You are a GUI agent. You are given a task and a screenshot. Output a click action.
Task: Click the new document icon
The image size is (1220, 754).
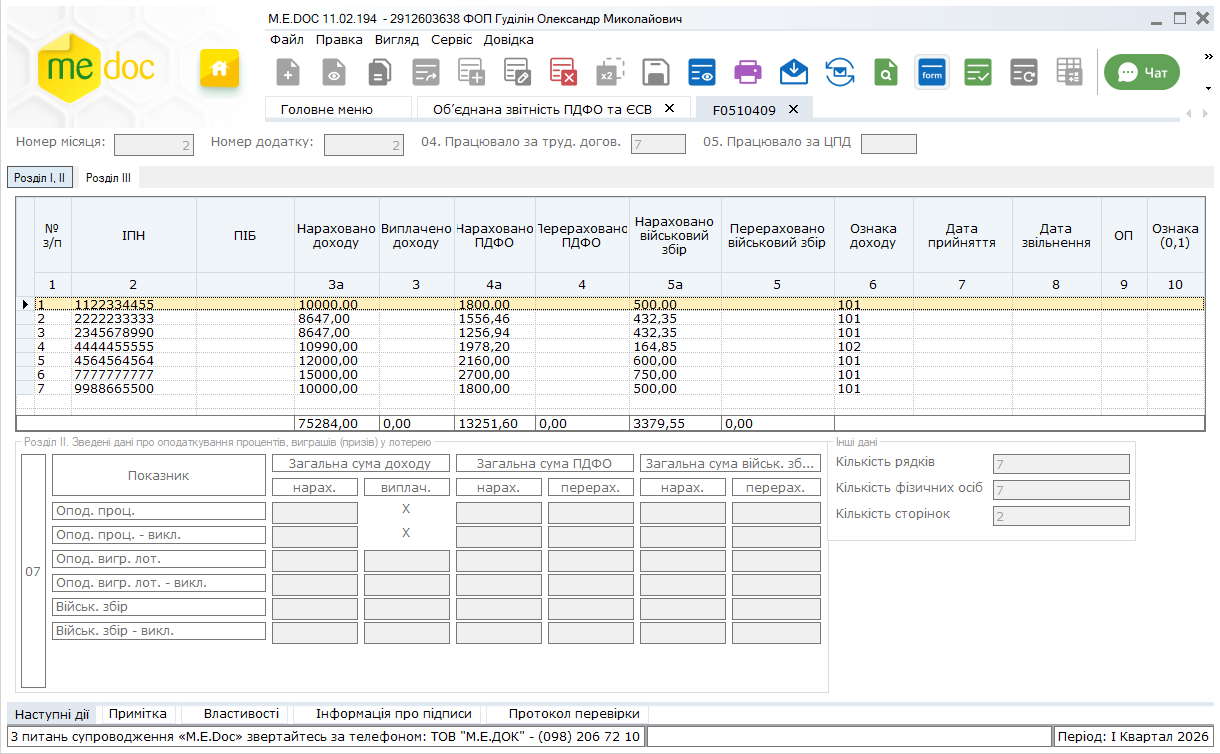pos(288,72)
